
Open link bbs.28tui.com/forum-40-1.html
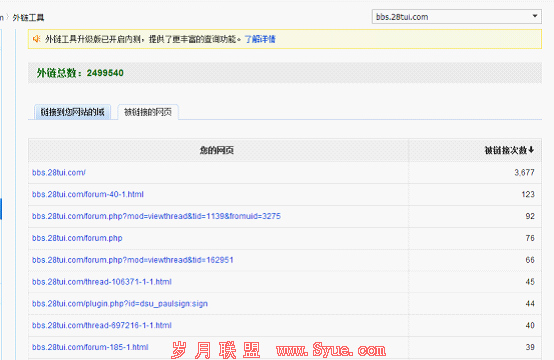point(88,194)
